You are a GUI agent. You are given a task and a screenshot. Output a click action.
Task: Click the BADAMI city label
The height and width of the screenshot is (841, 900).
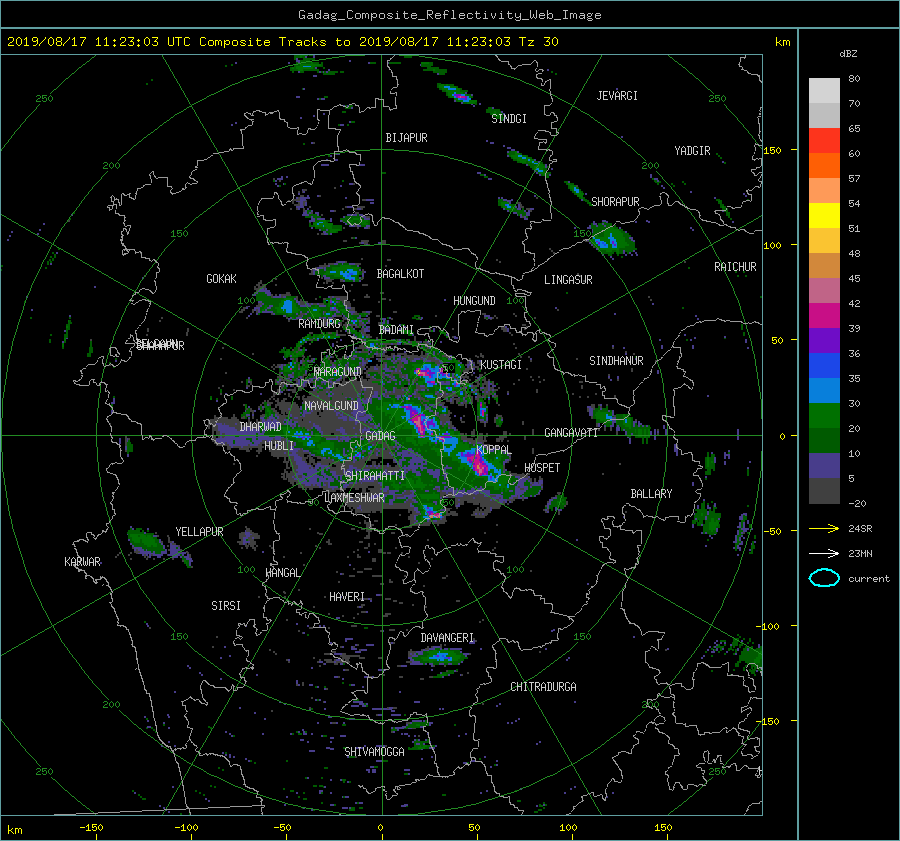tap(396, 330)
